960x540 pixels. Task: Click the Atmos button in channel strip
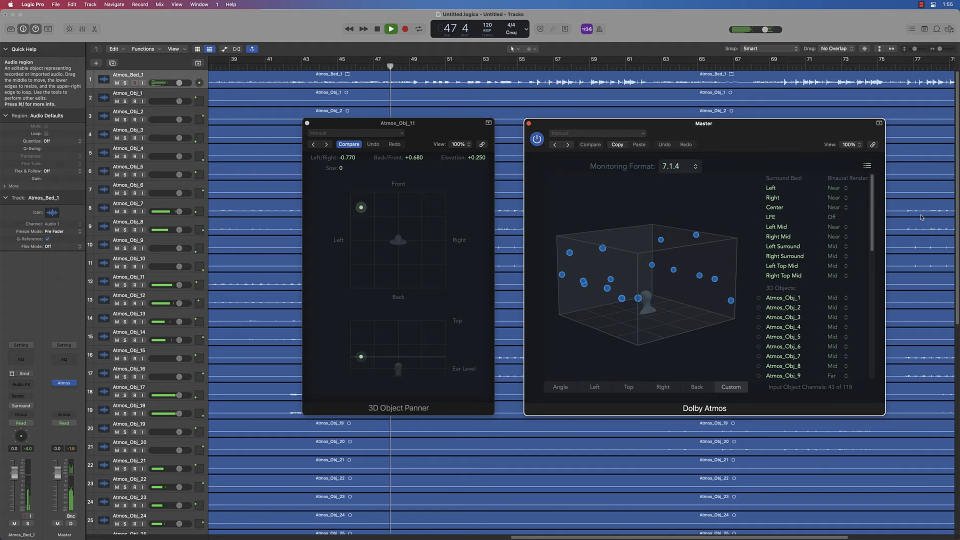(x=64, y=383)
